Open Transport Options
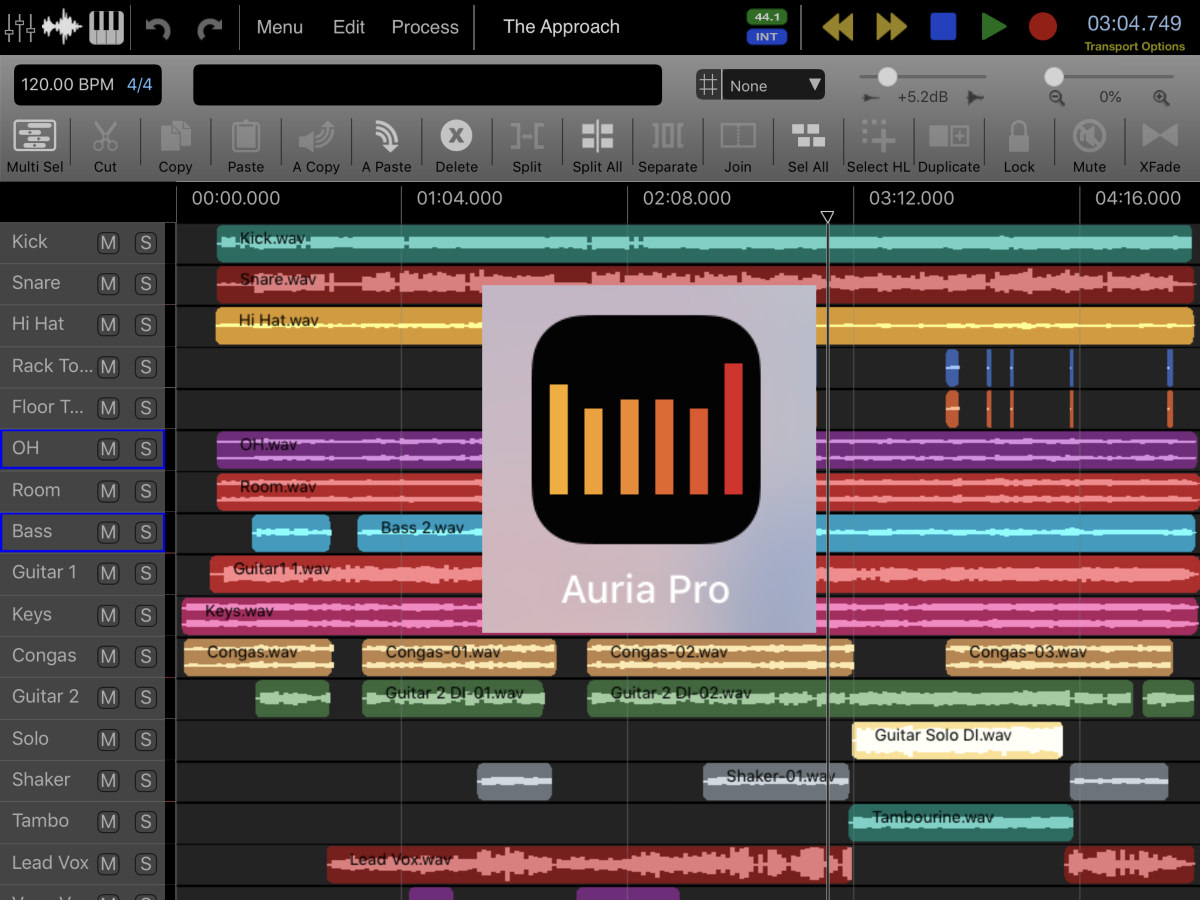Viewport: 1200px width, 900px height. 1135,47
